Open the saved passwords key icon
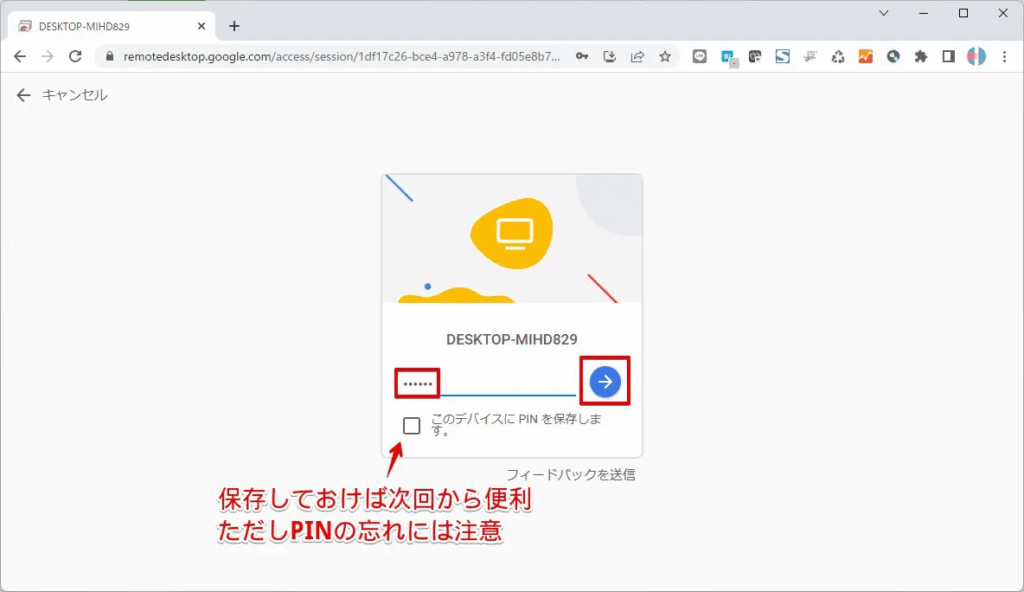This screenshot has width=1024, height=592. [582, 57]
